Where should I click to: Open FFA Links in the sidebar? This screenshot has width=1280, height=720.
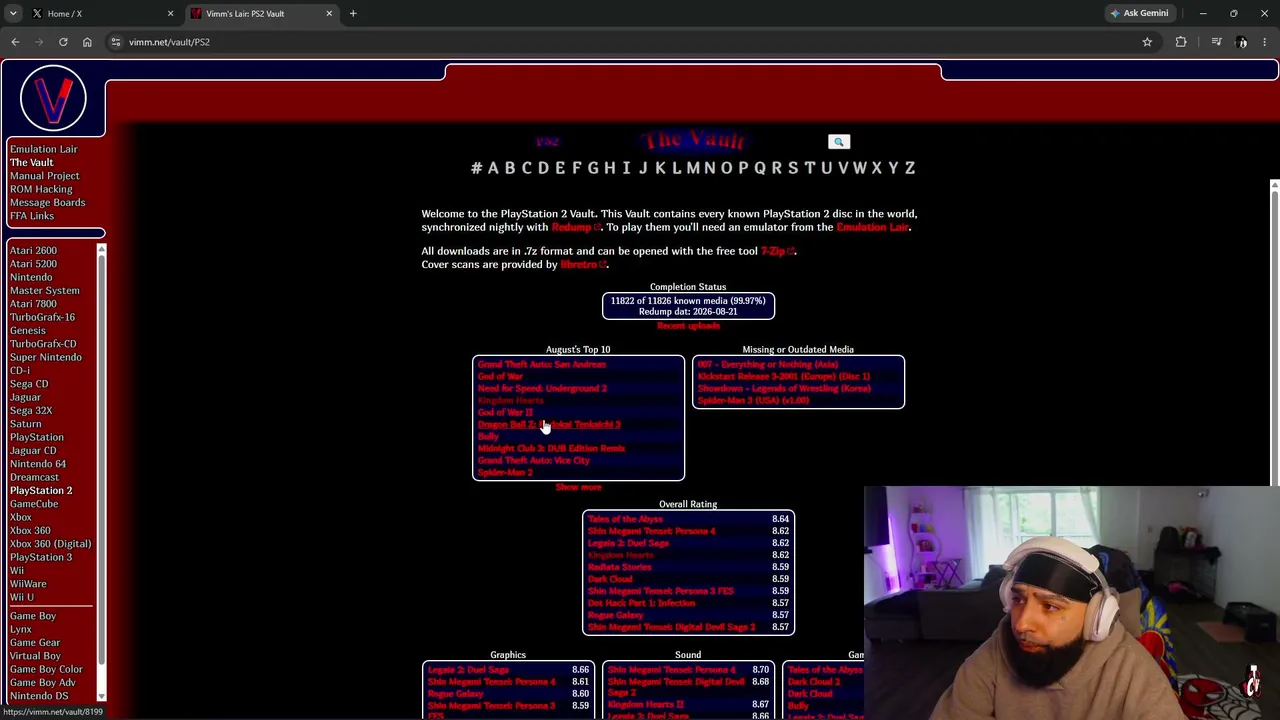32,216
